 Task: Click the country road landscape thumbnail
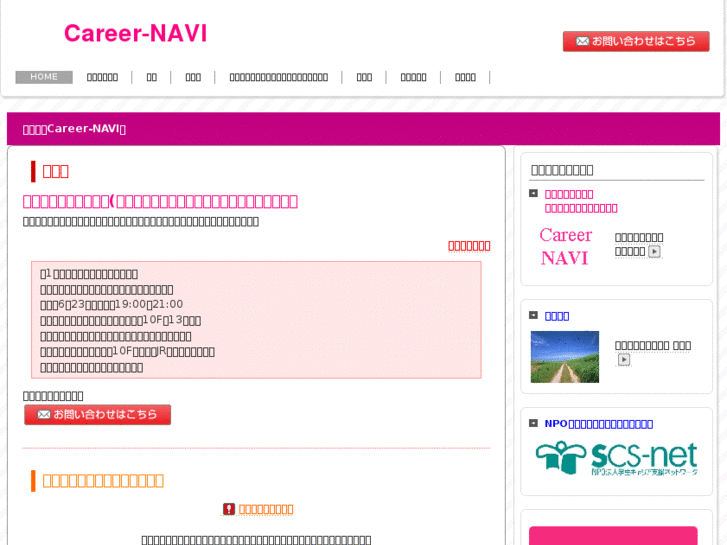click(565, 357)
